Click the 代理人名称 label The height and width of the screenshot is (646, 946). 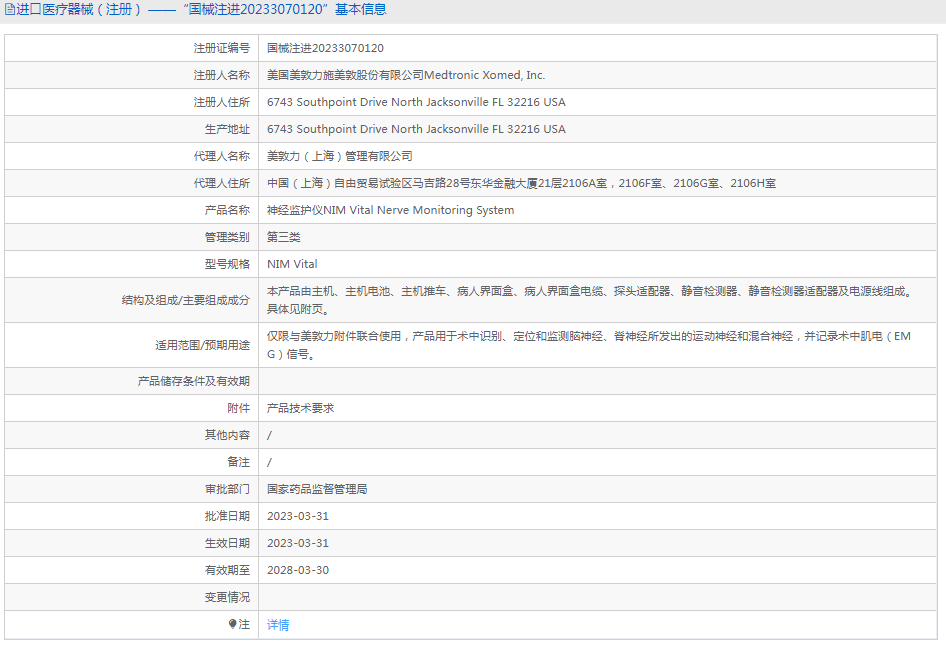pos(221,156)
